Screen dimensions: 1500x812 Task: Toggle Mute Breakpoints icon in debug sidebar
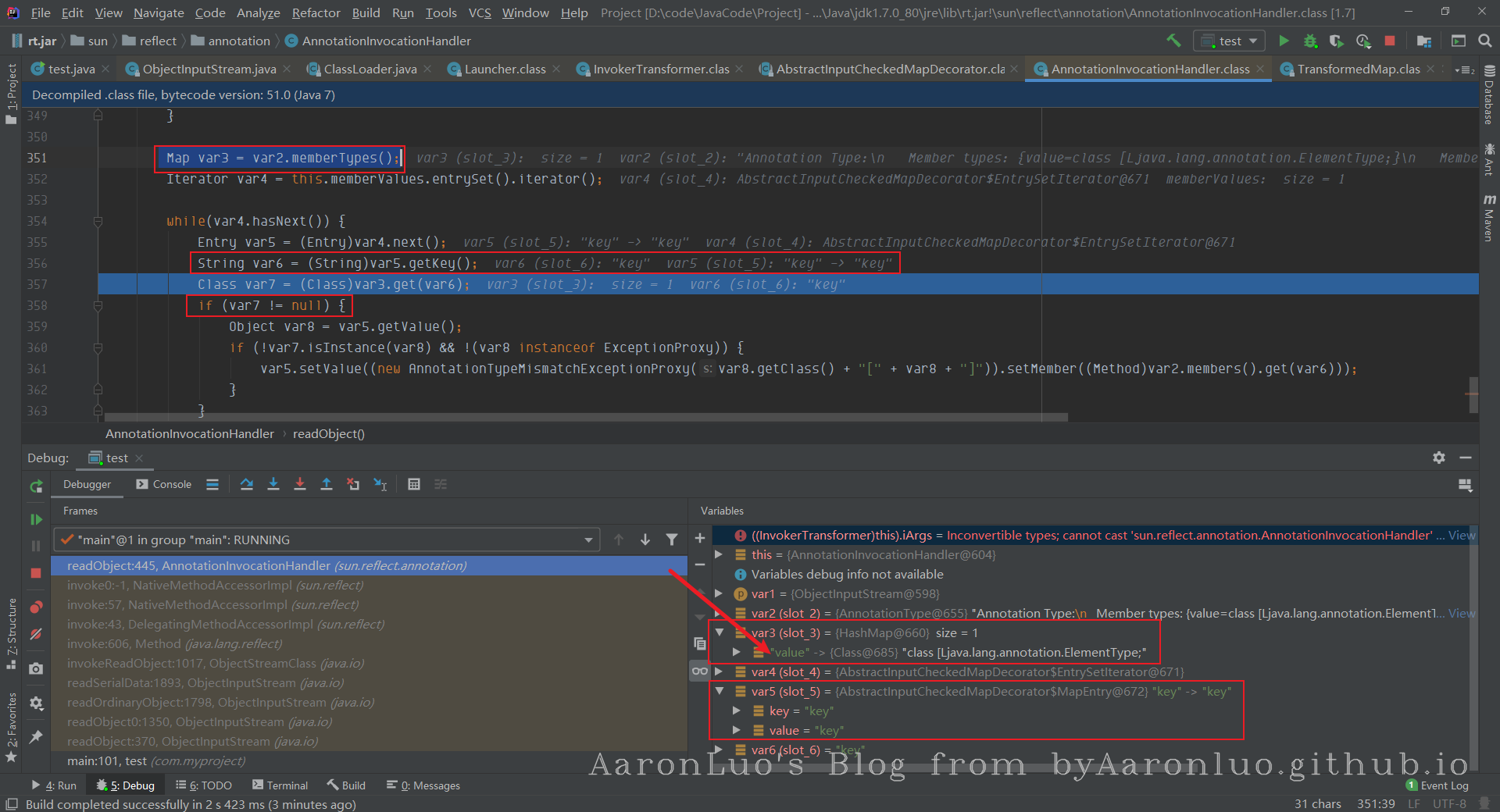coord(36,634)
